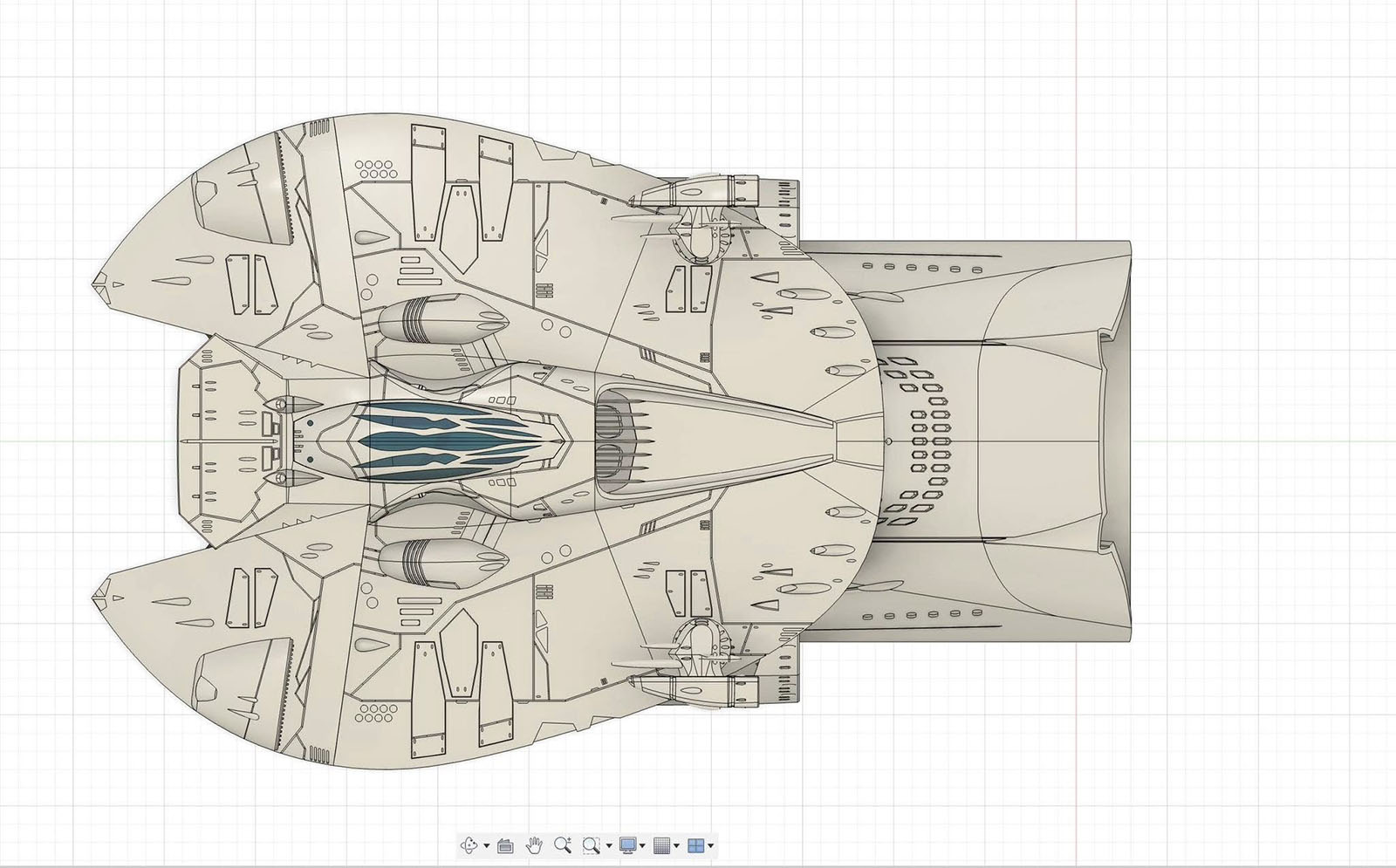This screenshot has height=868, width=1396.
Task: Activate the Look At tool
Action: (x=505, y=845)
